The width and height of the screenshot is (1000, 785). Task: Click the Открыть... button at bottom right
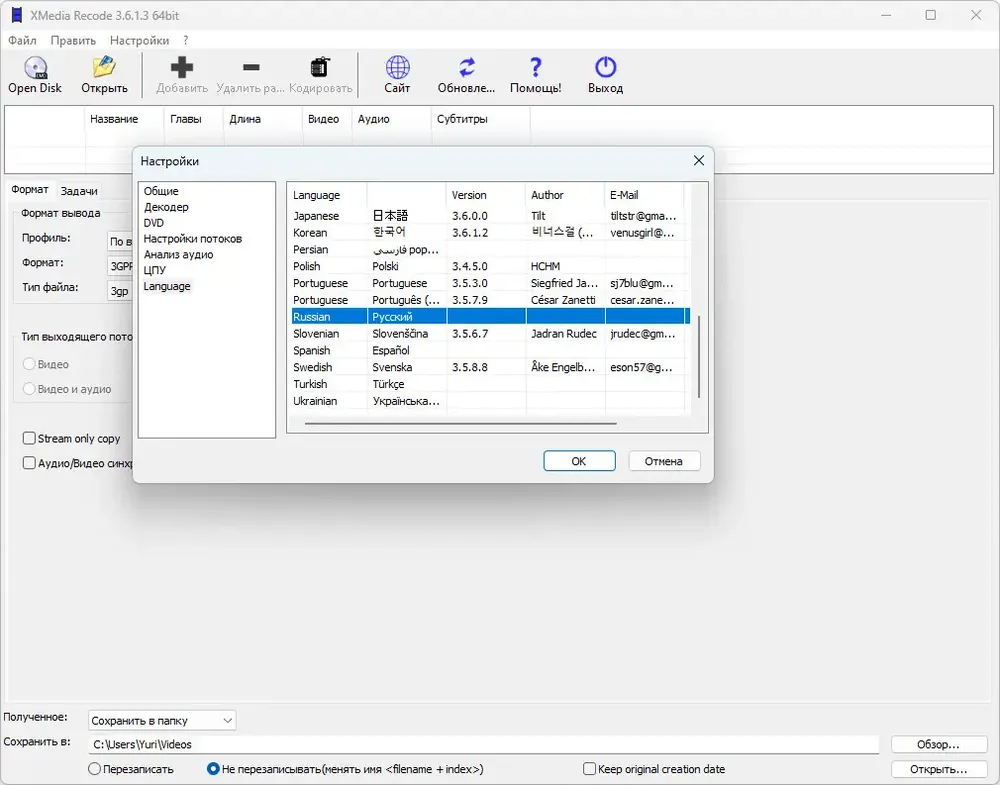[x=939, y=769]
